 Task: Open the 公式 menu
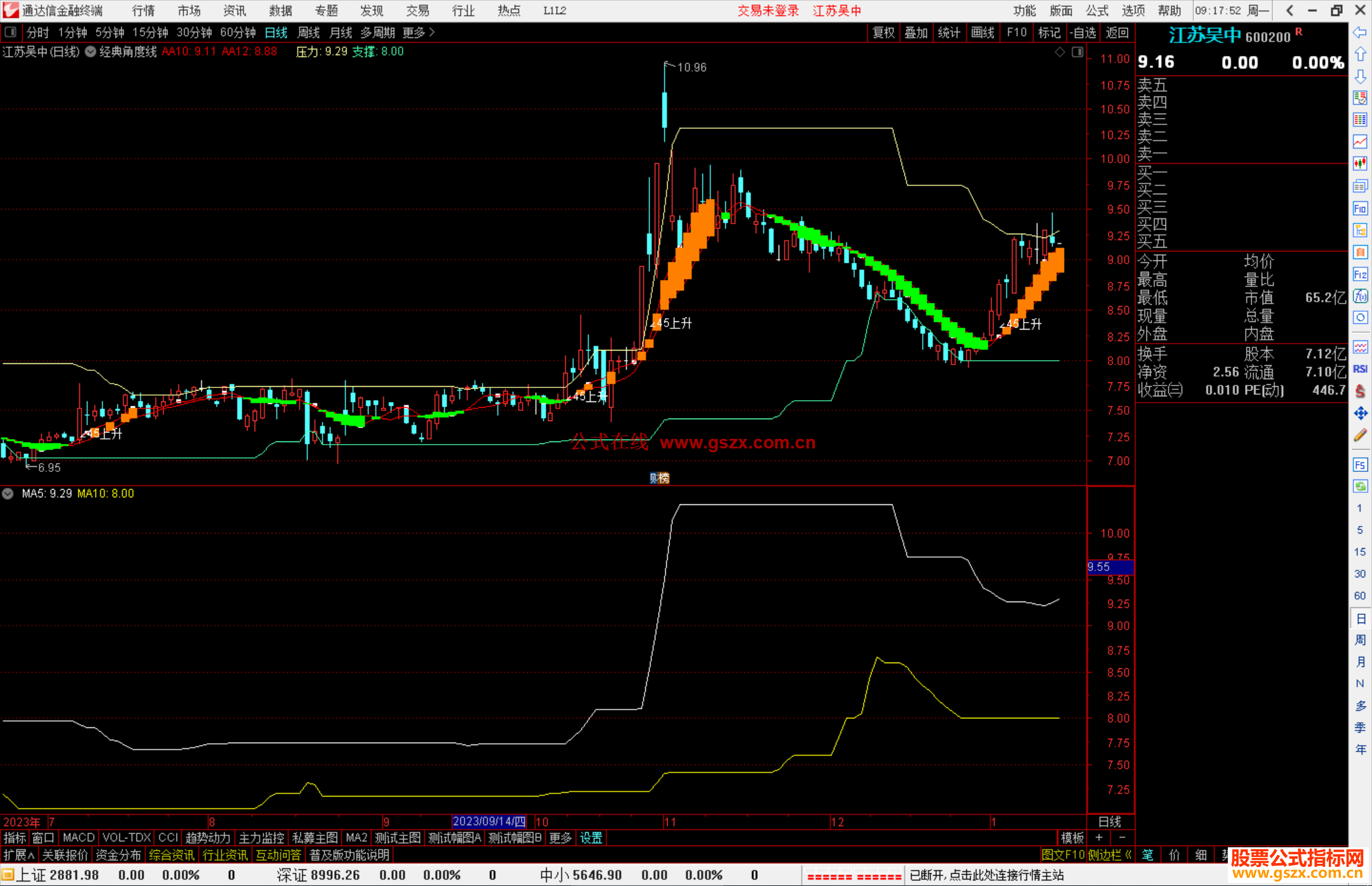[1097, 11]
